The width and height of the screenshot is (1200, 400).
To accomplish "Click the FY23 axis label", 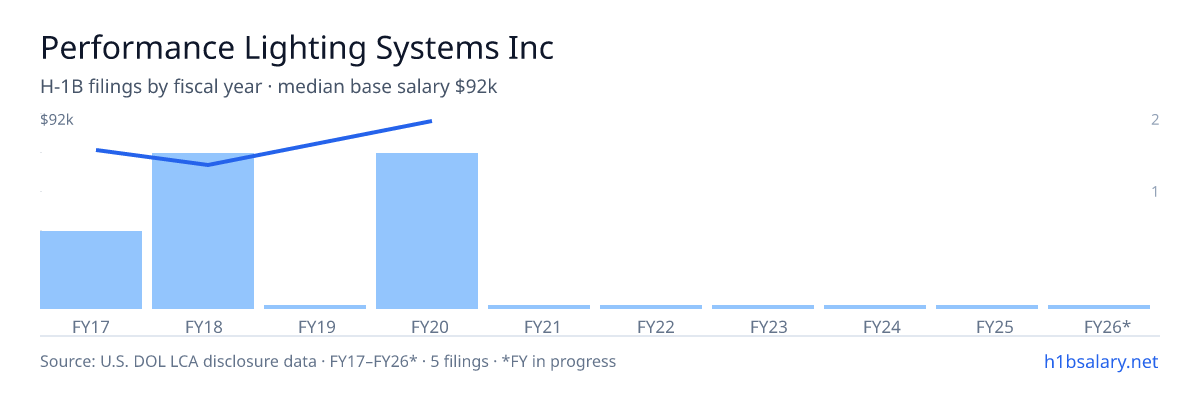I will 763,327.
